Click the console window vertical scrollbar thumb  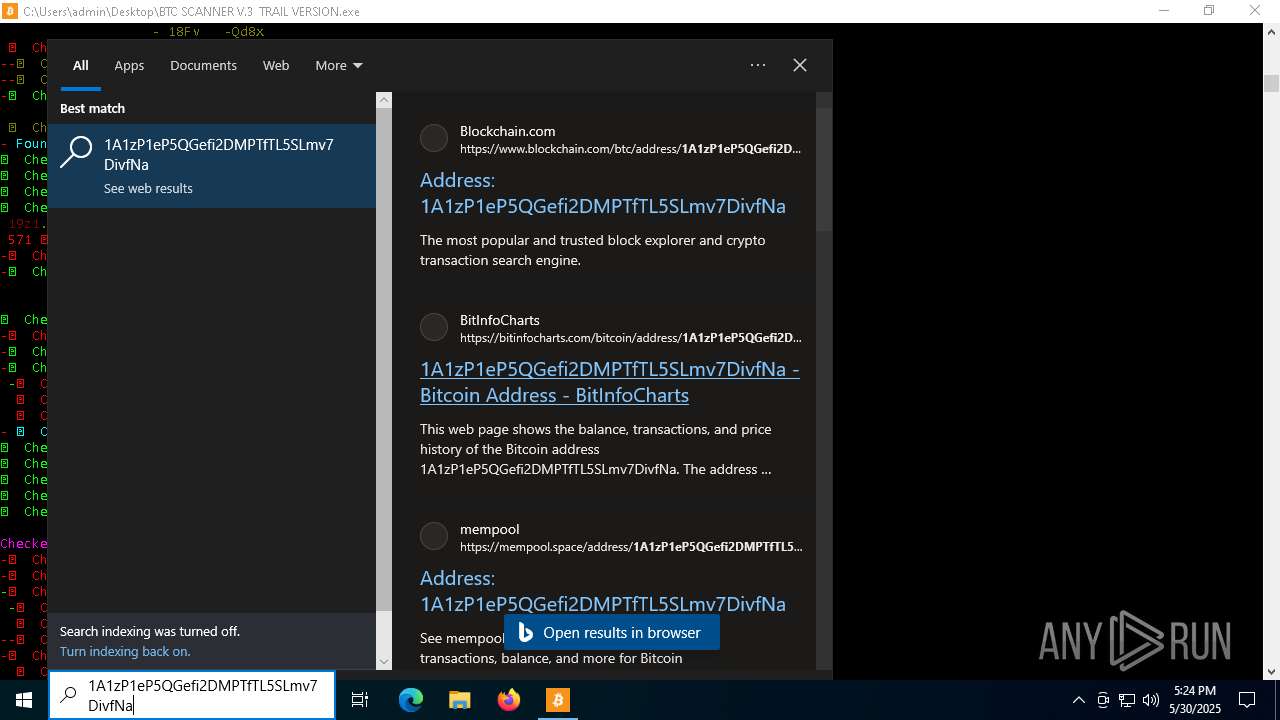(x=1271, y=83)
